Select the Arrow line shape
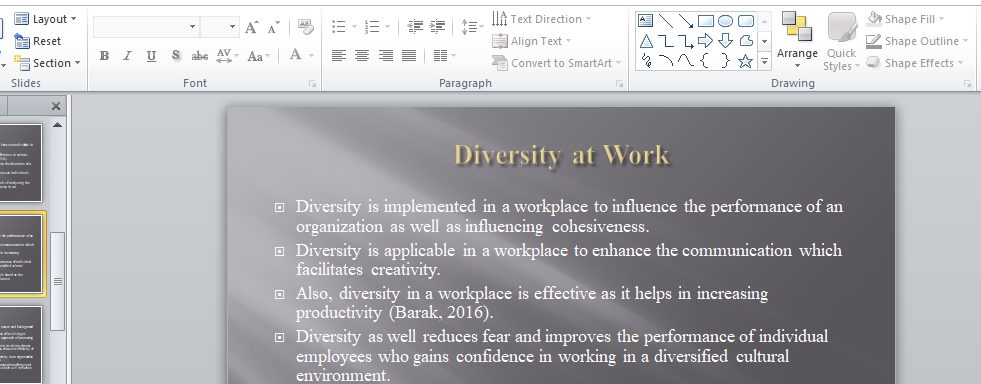The width and height of the screenshot is (981, 384). tap(686, 21)
